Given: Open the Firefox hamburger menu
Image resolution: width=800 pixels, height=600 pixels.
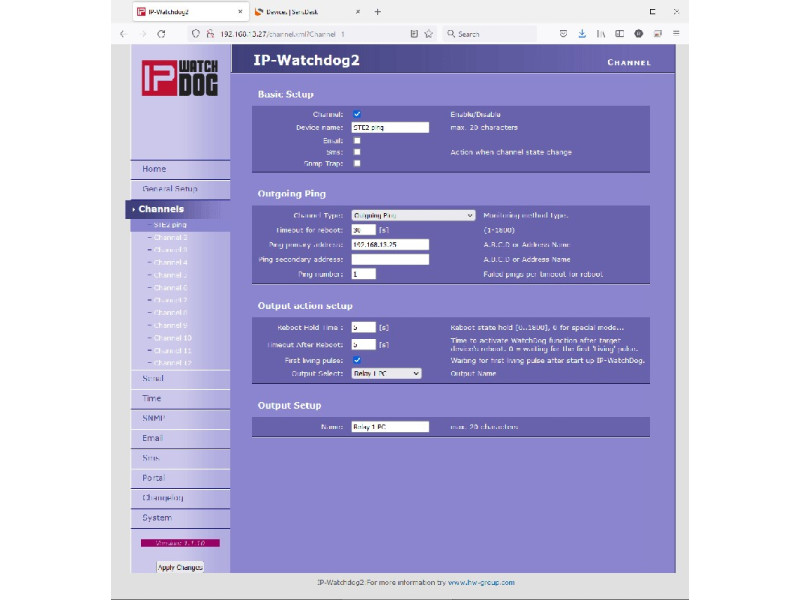Looking at the screenshot, I should [x=676, y=33].
